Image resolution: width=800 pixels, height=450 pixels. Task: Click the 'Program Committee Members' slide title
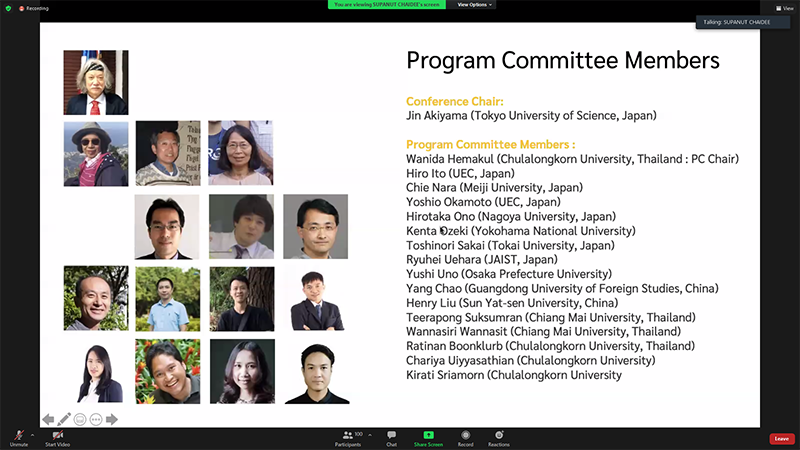563,61
